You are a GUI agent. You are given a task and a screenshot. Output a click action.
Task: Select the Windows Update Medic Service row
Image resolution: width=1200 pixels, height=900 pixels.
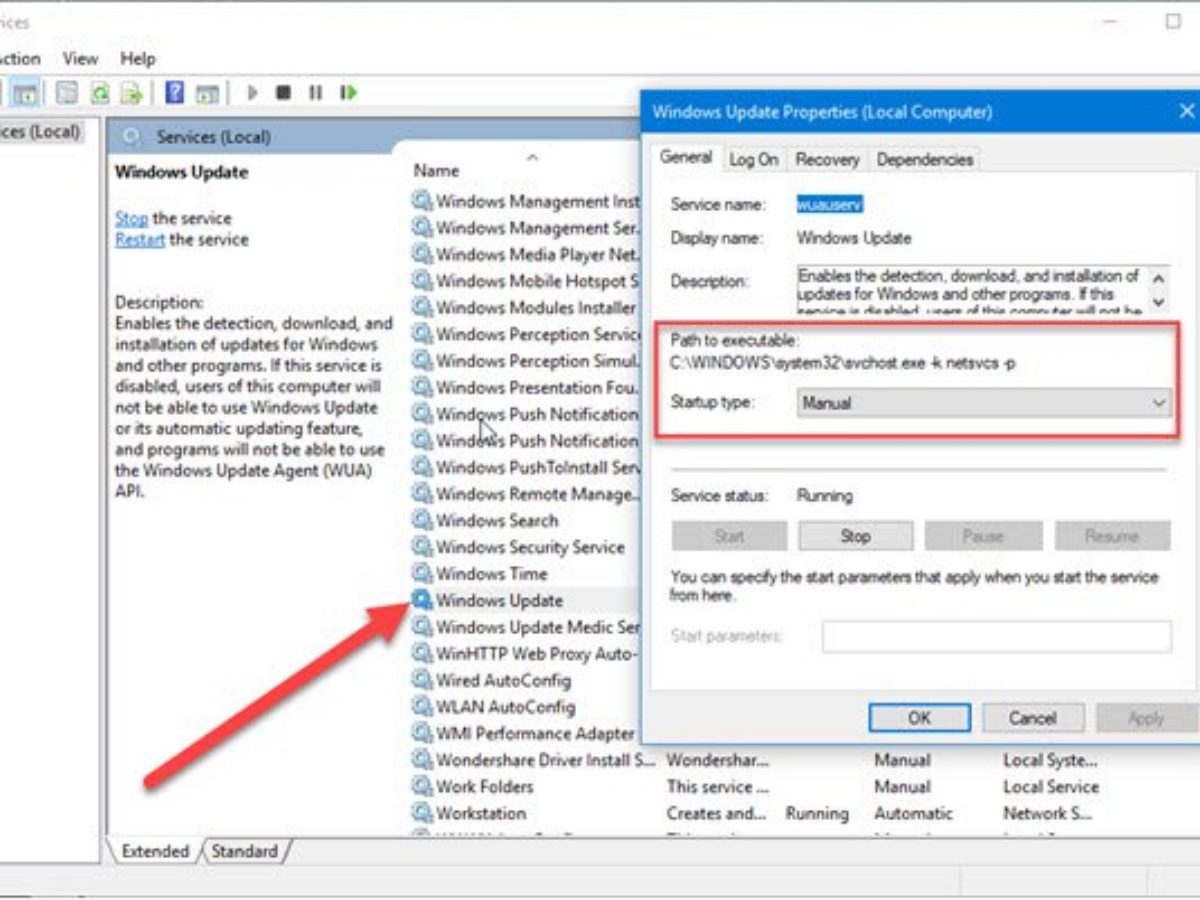(526, 627)
